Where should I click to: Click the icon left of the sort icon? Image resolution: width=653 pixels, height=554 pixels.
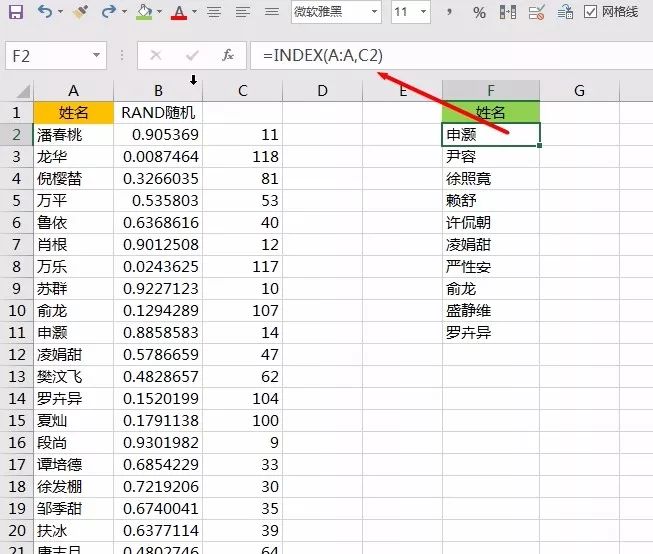coord(536,12)
